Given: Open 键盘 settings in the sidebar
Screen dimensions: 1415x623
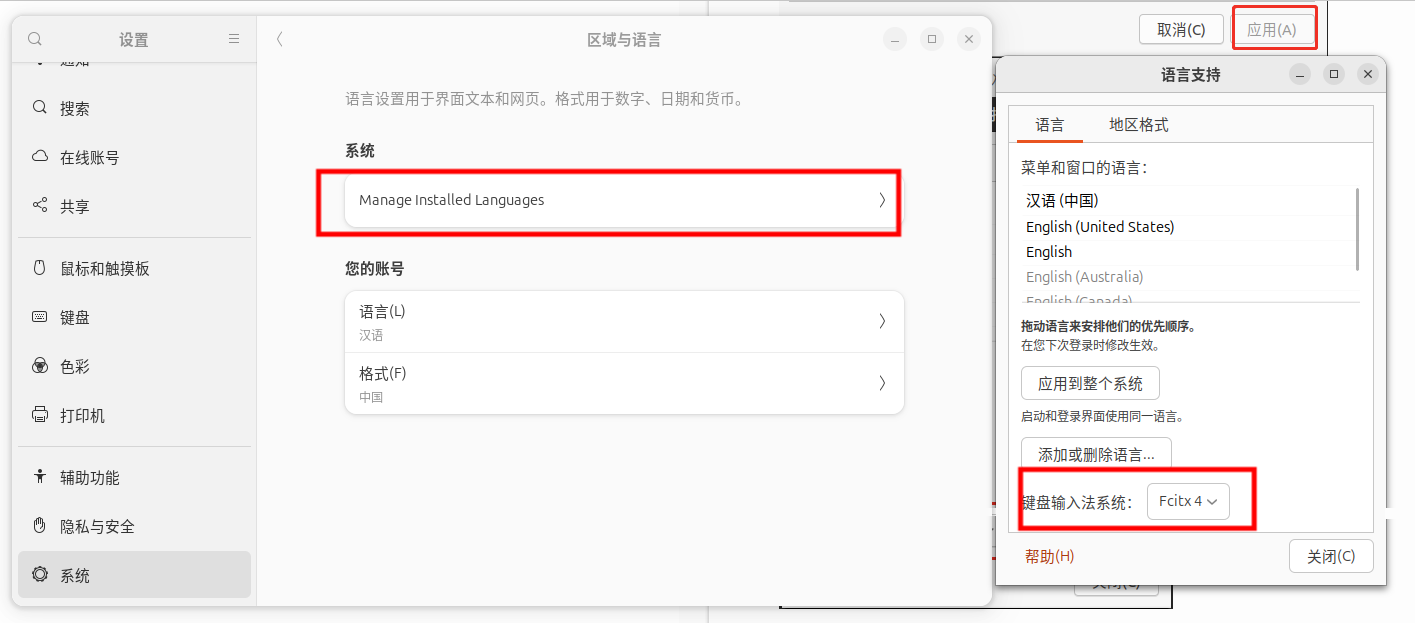Looking at the screenshot, I should 75,317.
